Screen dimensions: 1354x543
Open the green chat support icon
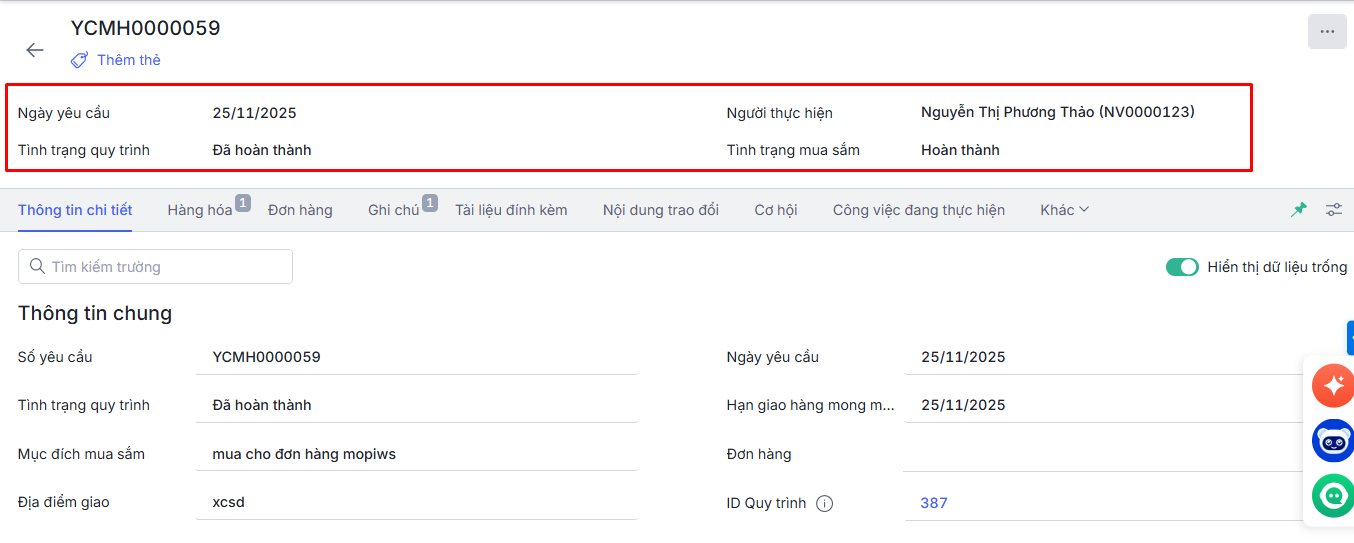click(1333, 495)
